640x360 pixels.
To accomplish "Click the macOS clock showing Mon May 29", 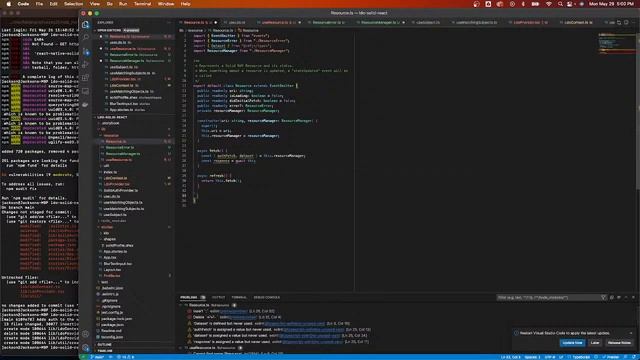I will [611, 4].
